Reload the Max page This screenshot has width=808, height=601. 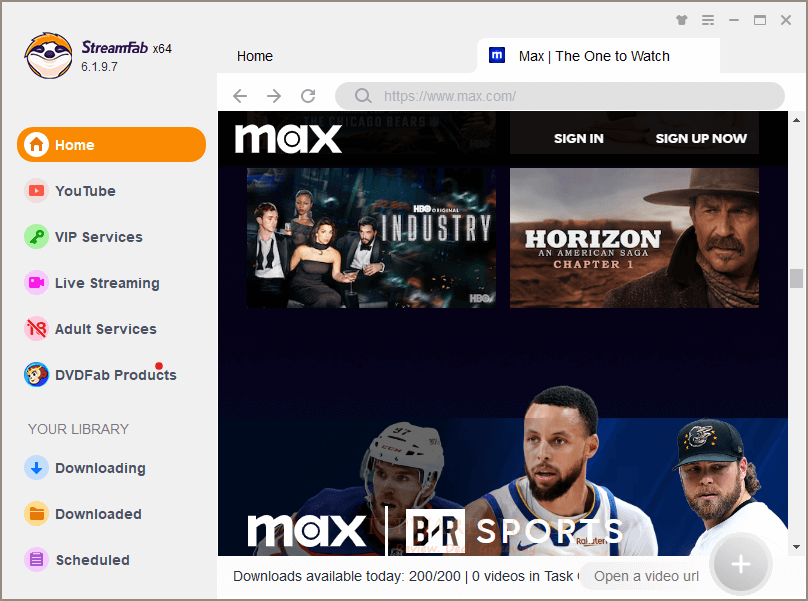[x=308, y=96]
